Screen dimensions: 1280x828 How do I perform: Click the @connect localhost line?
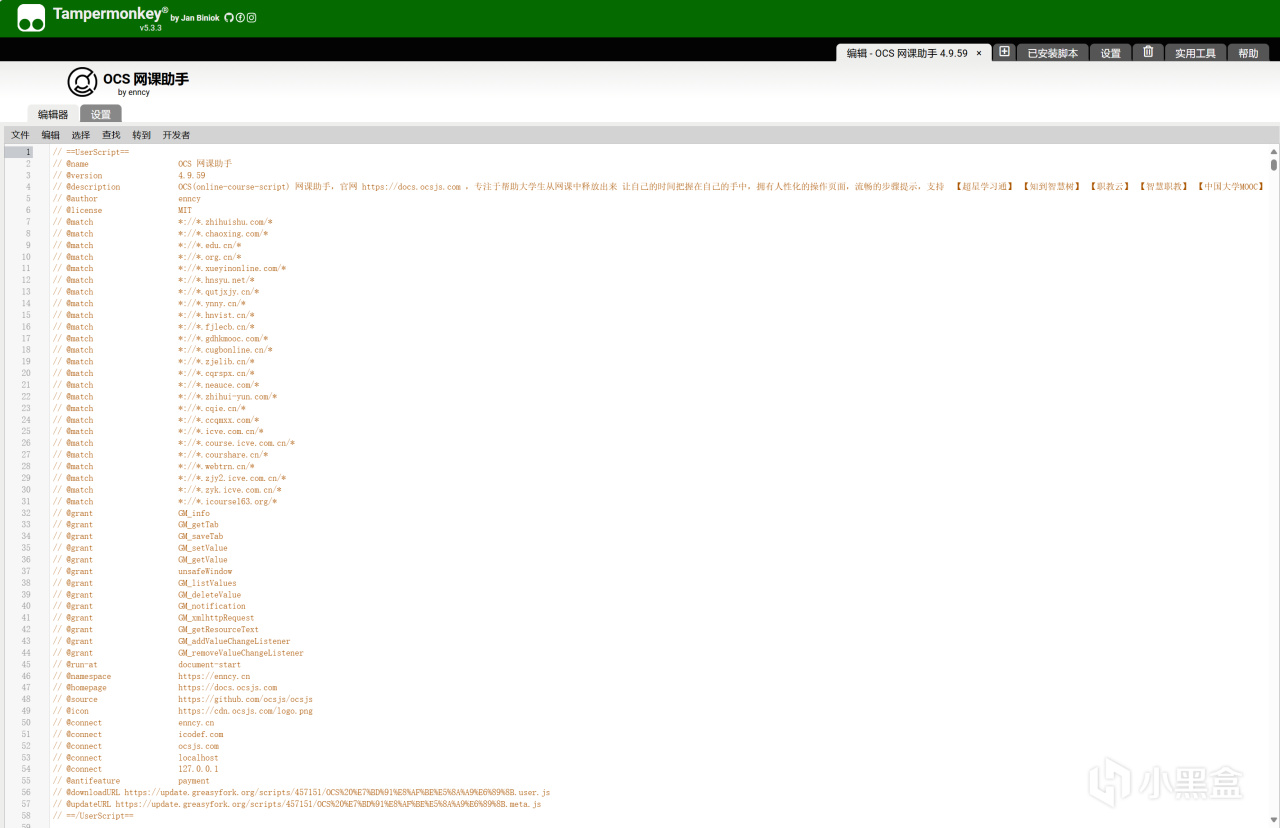[136, 758]
